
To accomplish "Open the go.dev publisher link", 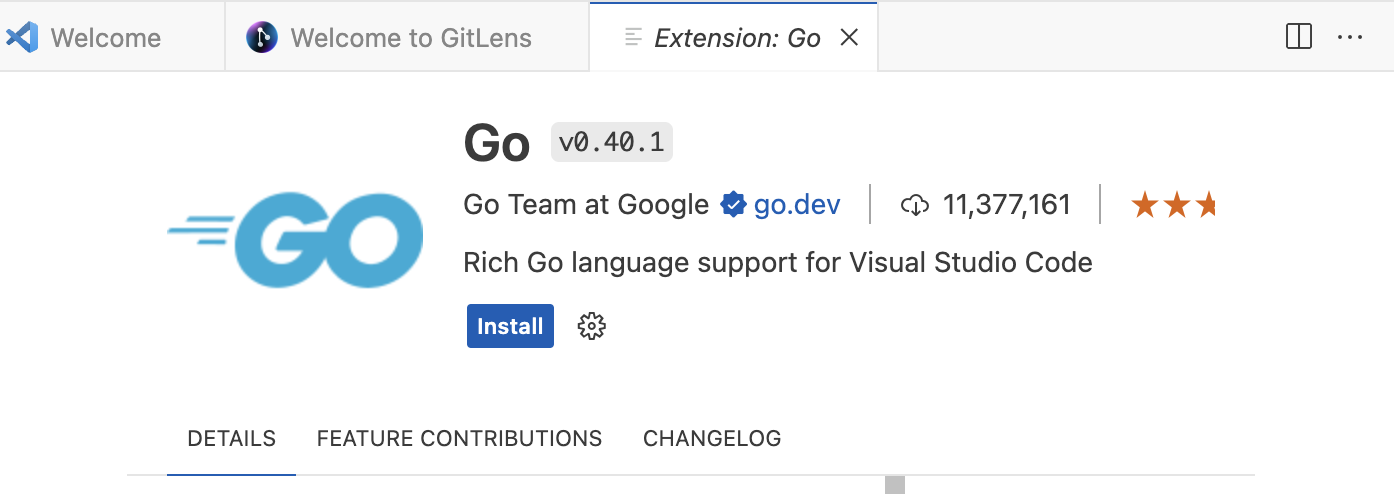I will 797,205.
